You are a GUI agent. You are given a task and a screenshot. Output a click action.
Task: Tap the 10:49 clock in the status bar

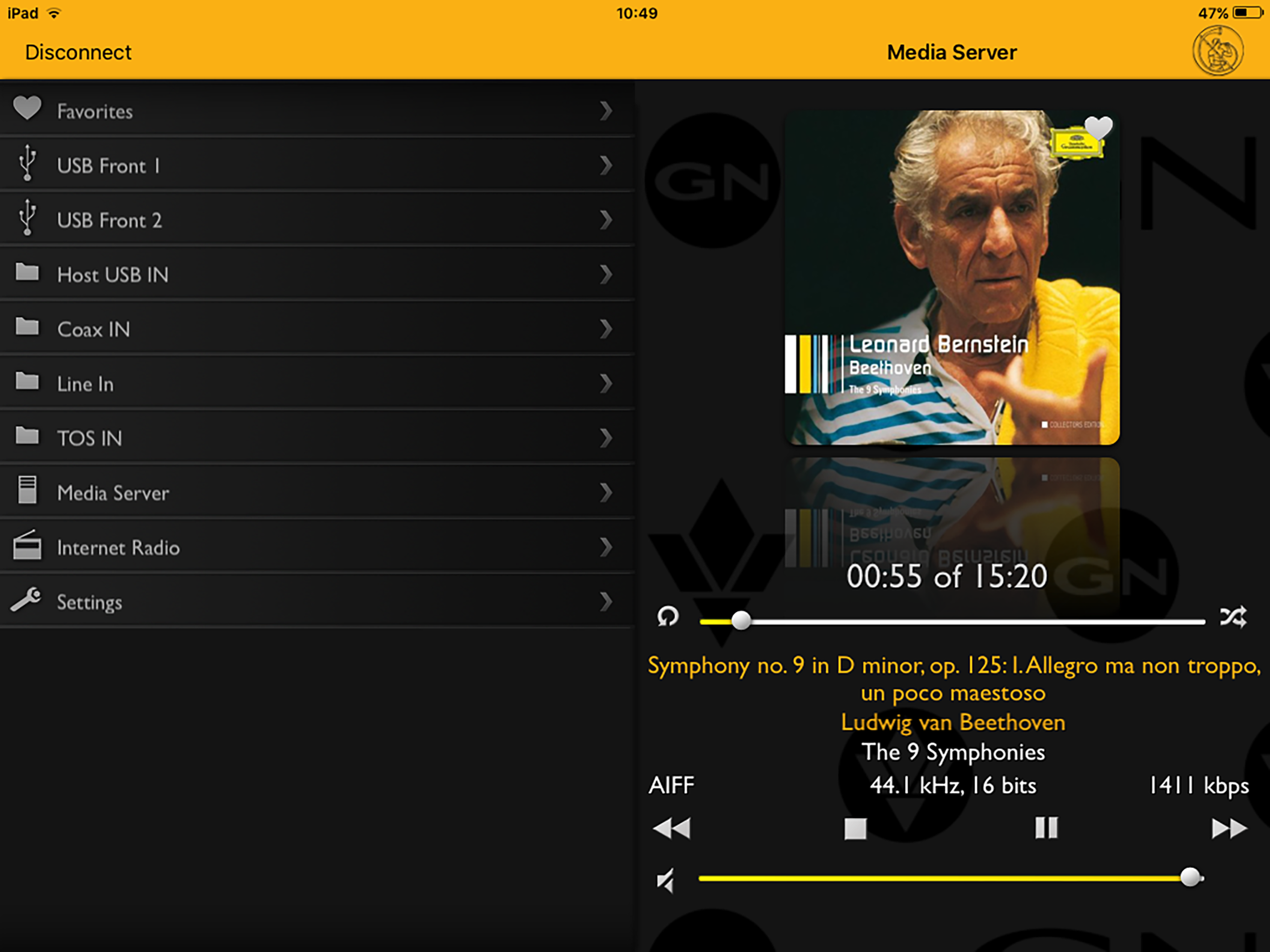click(x=637, y=13)
